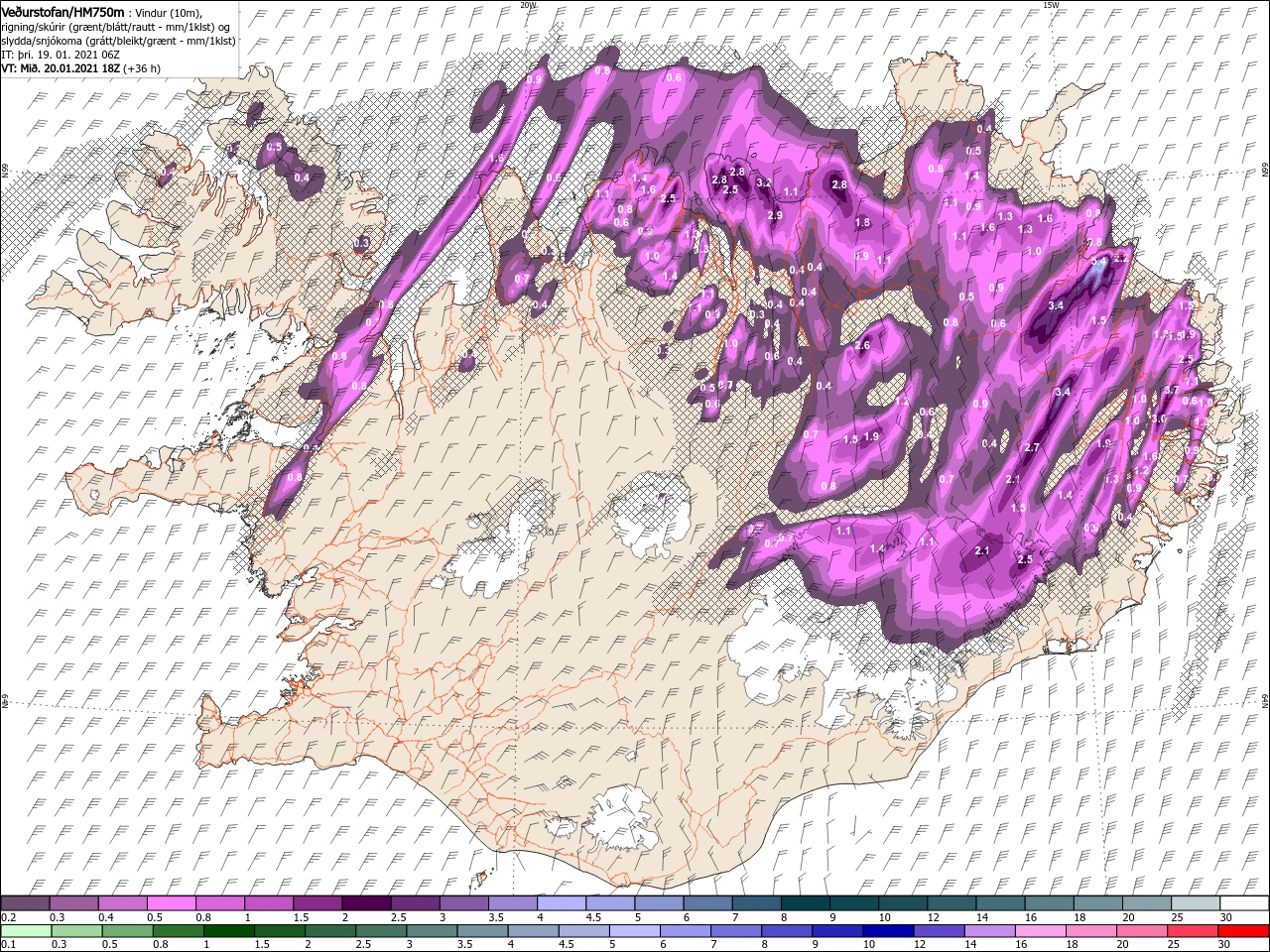This screenshot has height=952, width=1270.
Task: Click the dark green rain swatch between 1 and 1.5
Action: pyautogui.click(x=227, y=931)
